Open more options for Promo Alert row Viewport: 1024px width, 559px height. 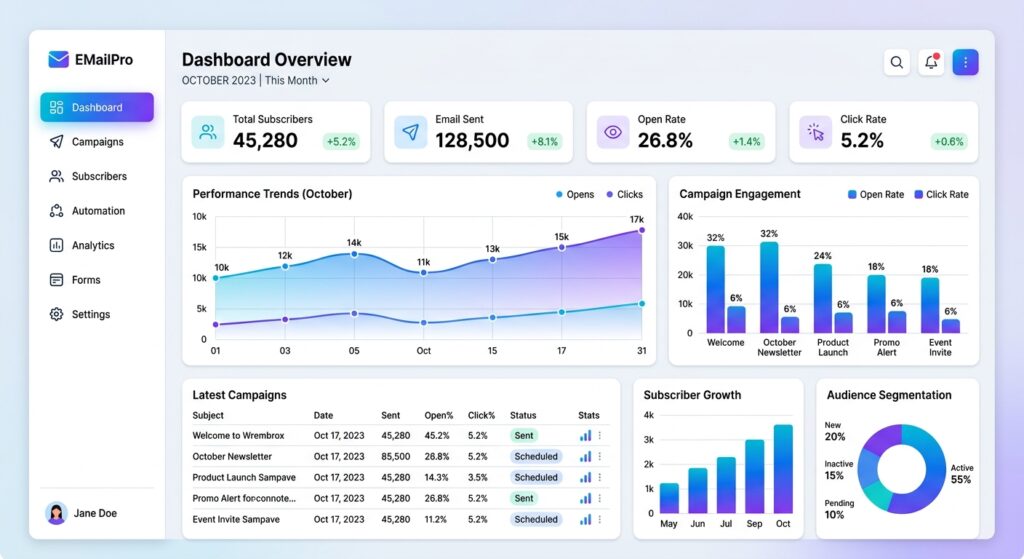[x=600, y=498]
